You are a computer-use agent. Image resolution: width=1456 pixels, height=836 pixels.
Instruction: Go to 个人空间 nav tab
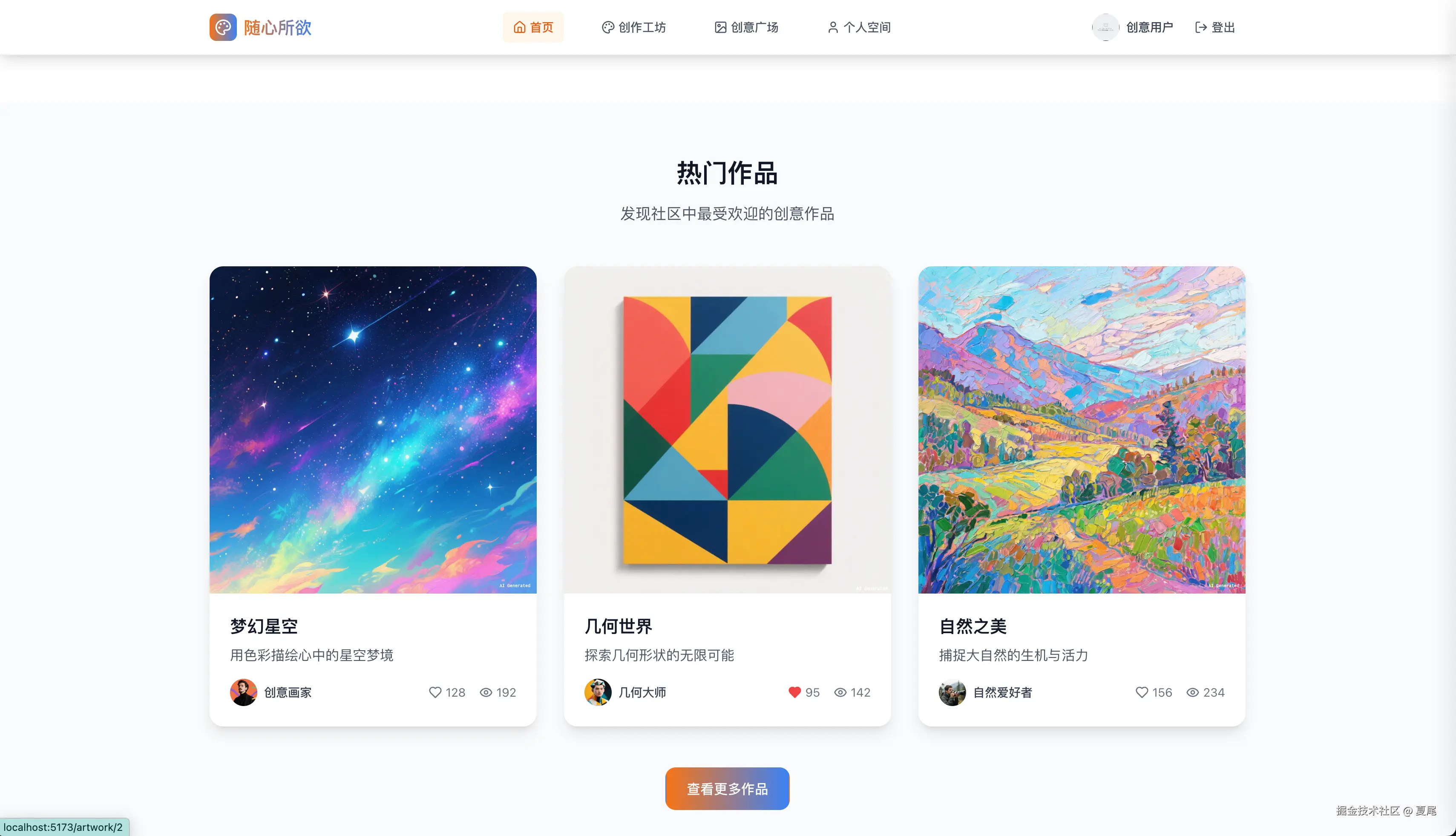859,27
